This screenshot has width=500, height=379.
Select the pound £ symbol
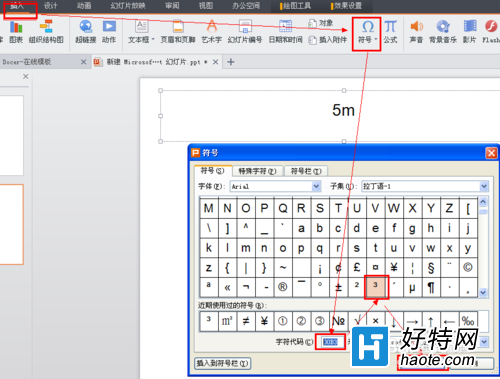pos(357,267)
